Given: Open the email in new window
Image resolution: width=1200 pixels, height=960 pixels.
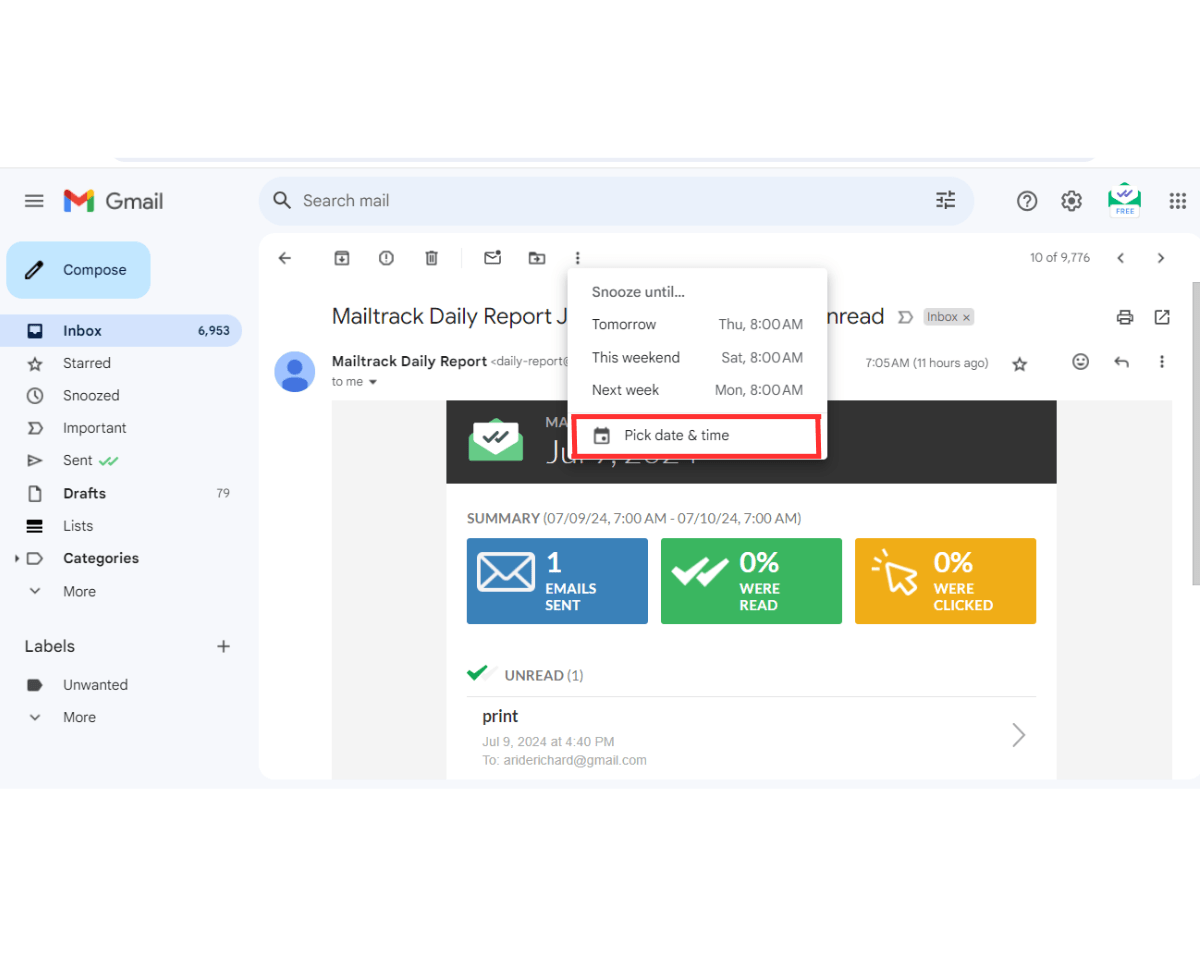Looking at the screenshot, I should point(1162,317).
